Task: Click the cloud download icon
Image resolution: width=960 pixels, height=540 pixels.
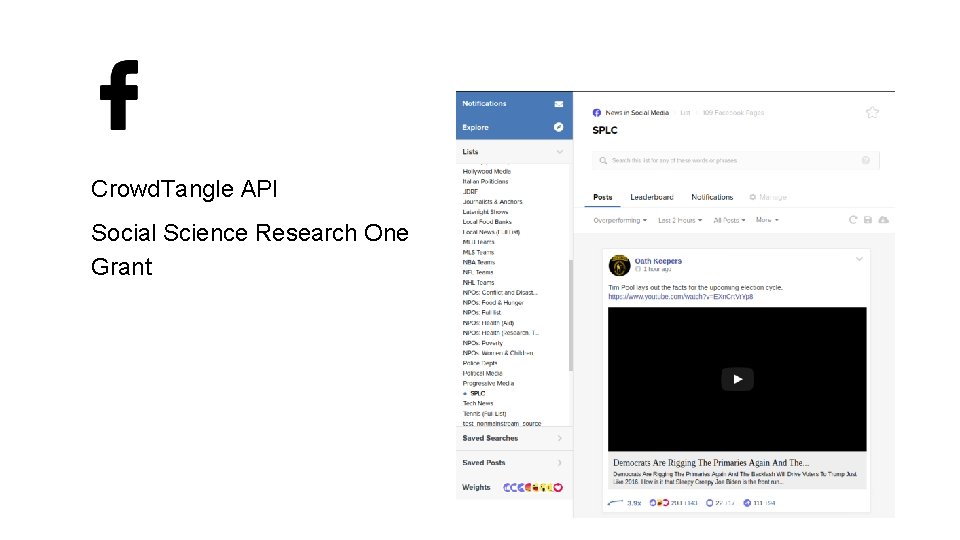Action: 883,220
